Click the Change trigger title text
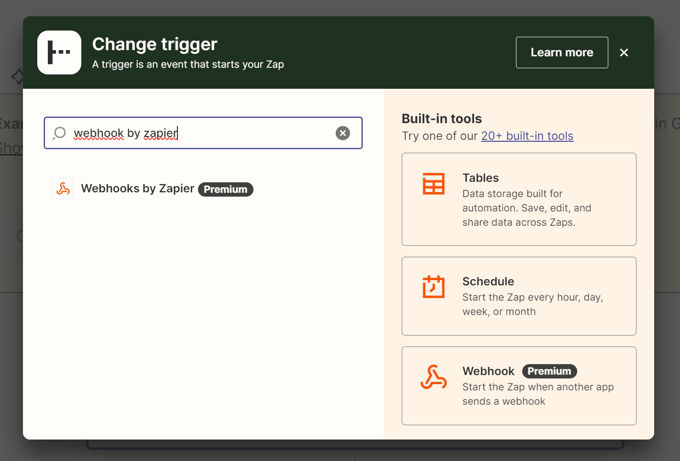 point(154,44)
